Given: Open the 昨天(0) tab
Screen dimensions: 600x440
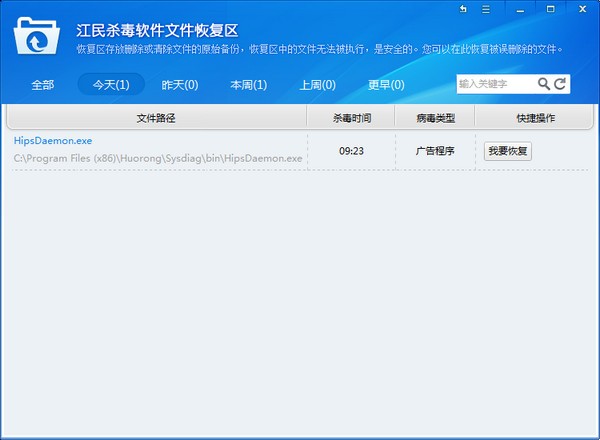Looking at the screenshot, I should coord(180,85).
